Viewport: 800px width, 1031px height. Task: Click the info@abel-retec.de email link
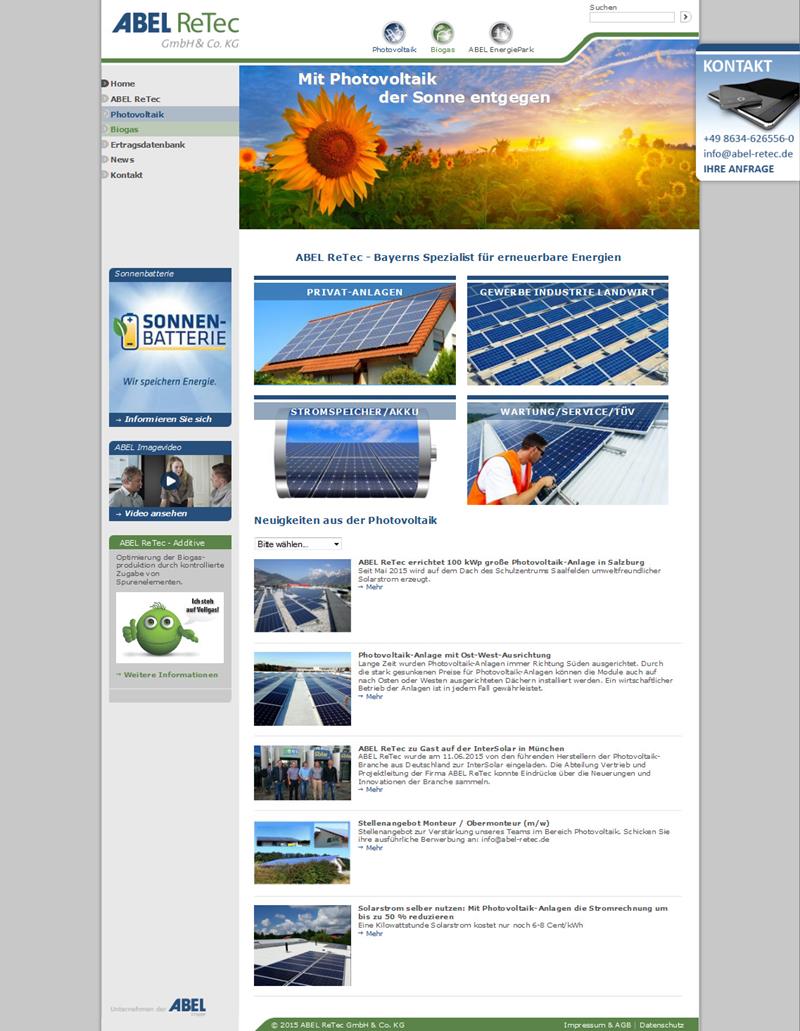click(748, 154)
